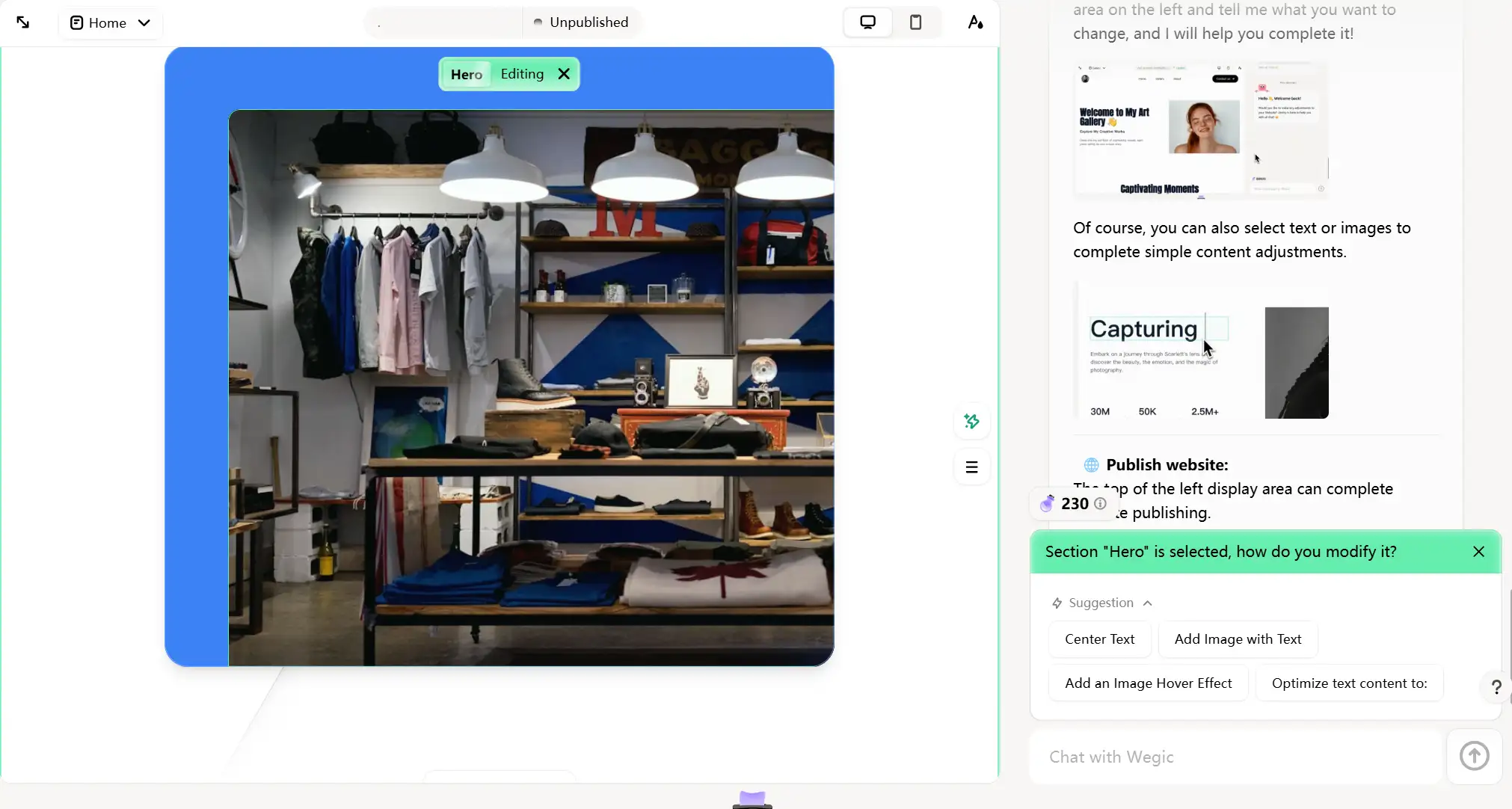Choose the Center Text suggestion
The width and height of the screenshot is (1512, 809).
tap(1099, 639)
